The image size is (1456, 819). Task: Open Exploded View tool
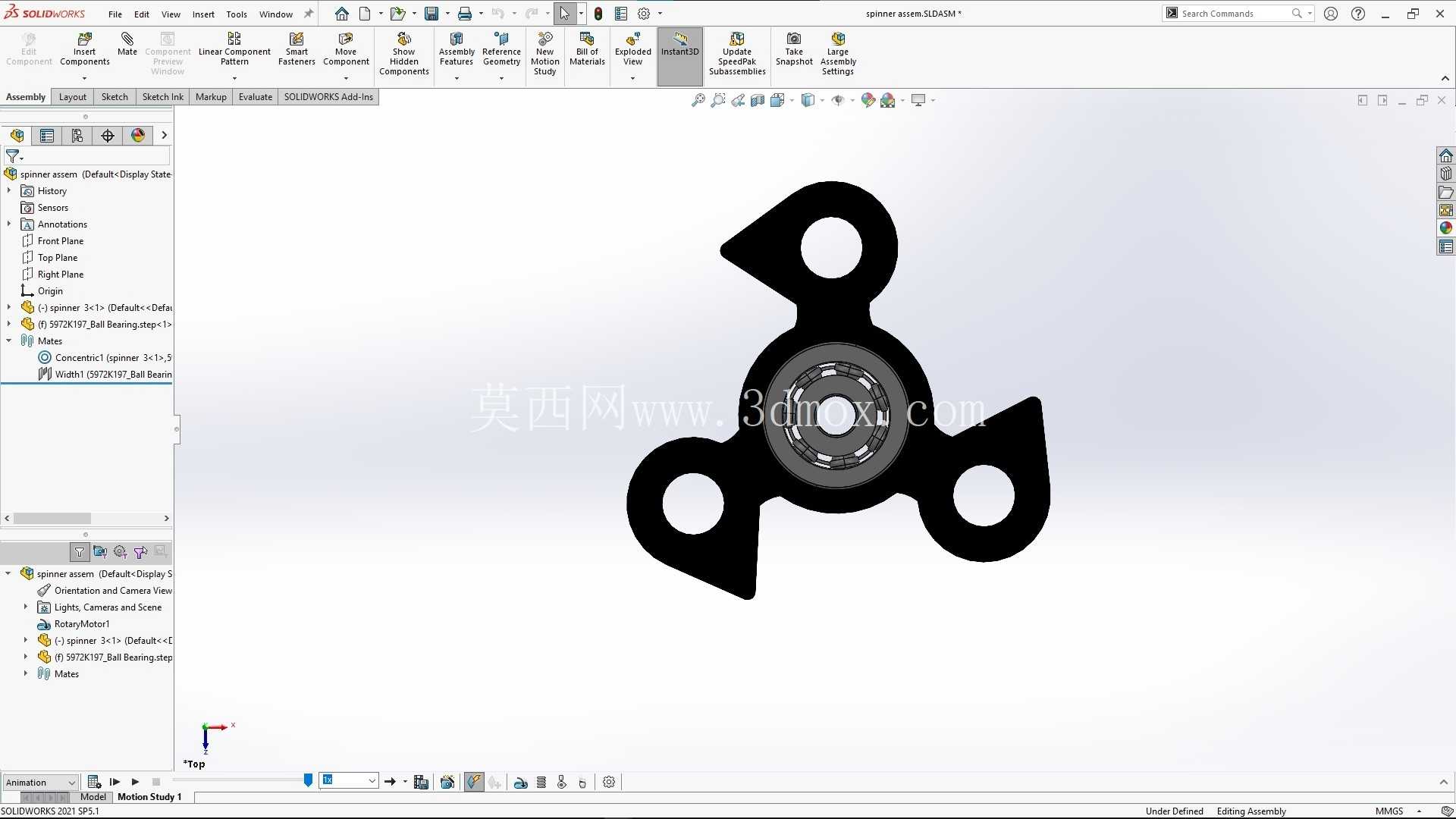pyautogui.click(x=632, y=49)
